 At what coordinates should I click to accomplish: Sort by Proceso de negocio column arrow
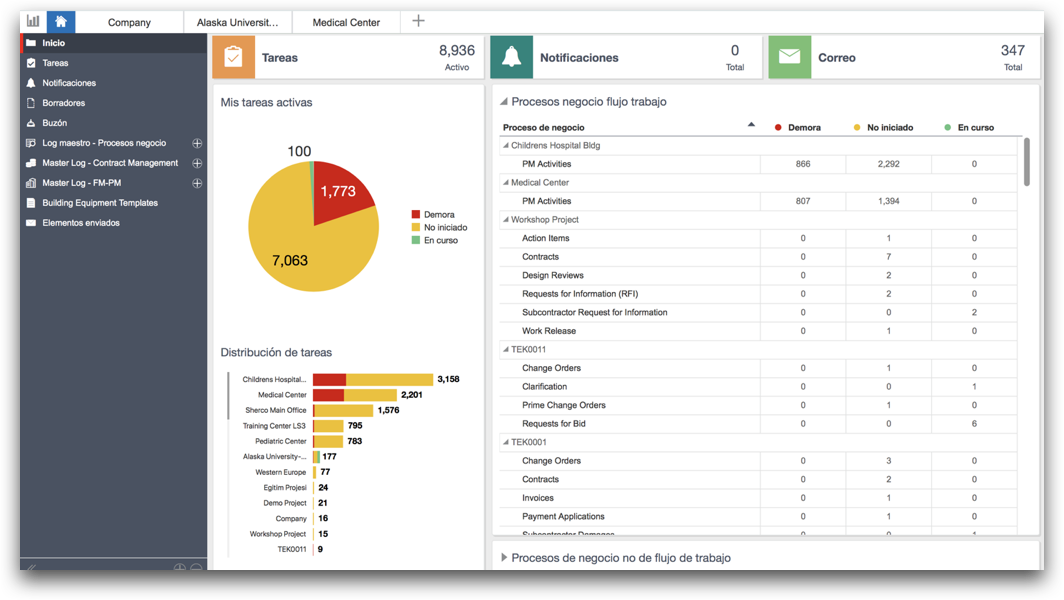tap(751, 125)
